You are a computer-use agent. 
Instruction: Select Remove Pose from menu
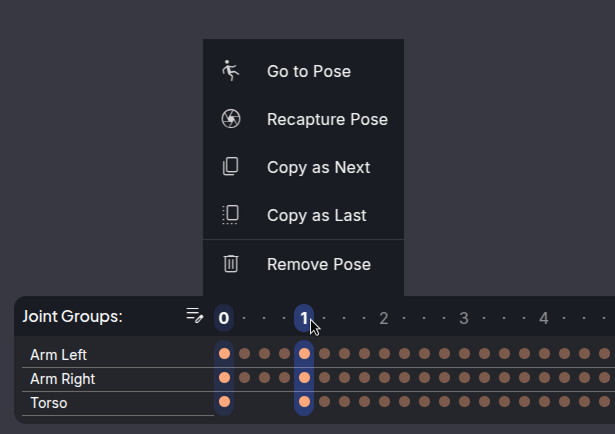tap(303, 264)
